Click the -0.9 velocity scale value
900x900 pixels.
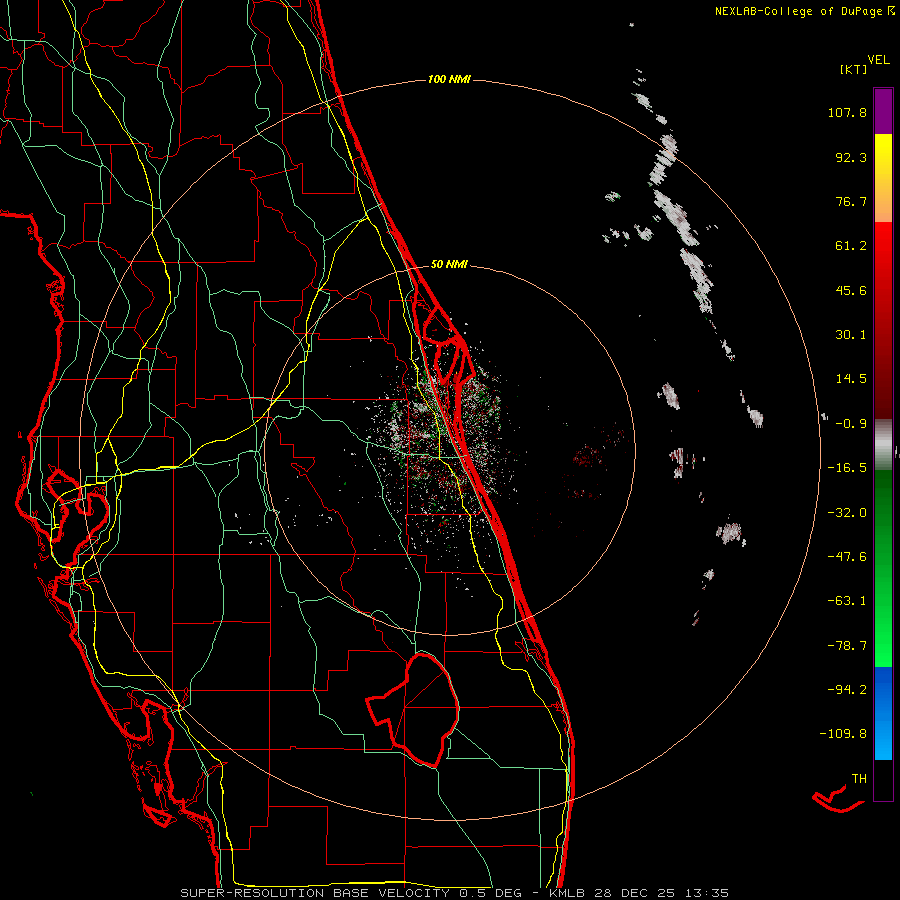coord(851,424)
